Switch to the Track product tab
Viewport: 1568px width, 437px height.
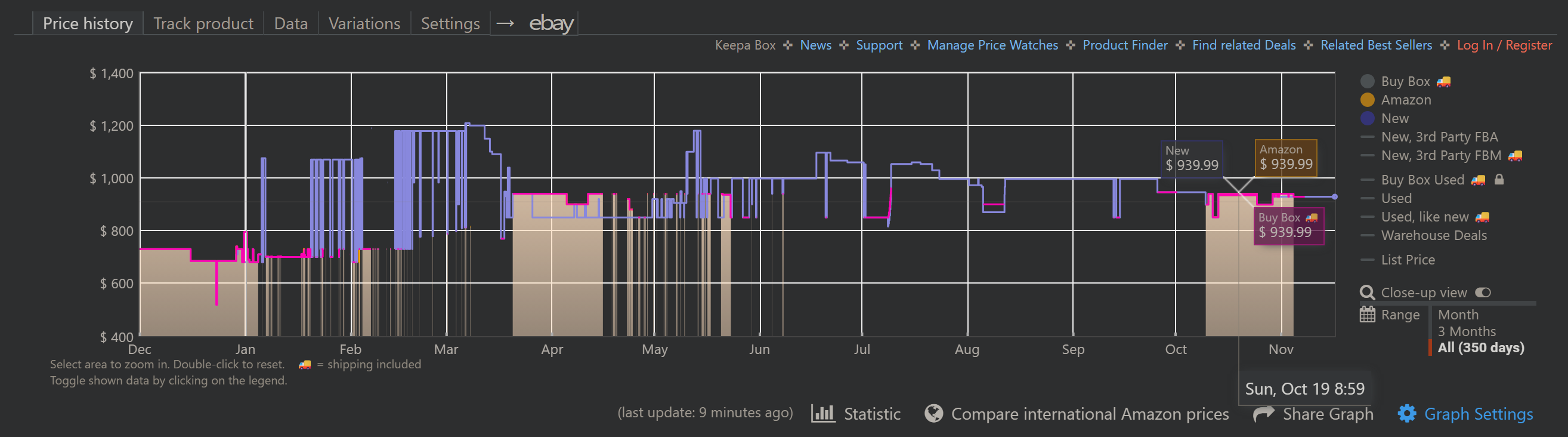(203, 23)
